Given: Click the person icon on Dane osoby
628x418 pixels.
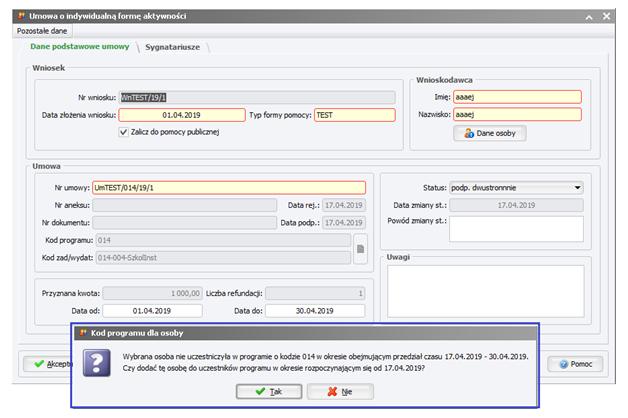Looking at the screenshot, I should click(x=469, y=133).
